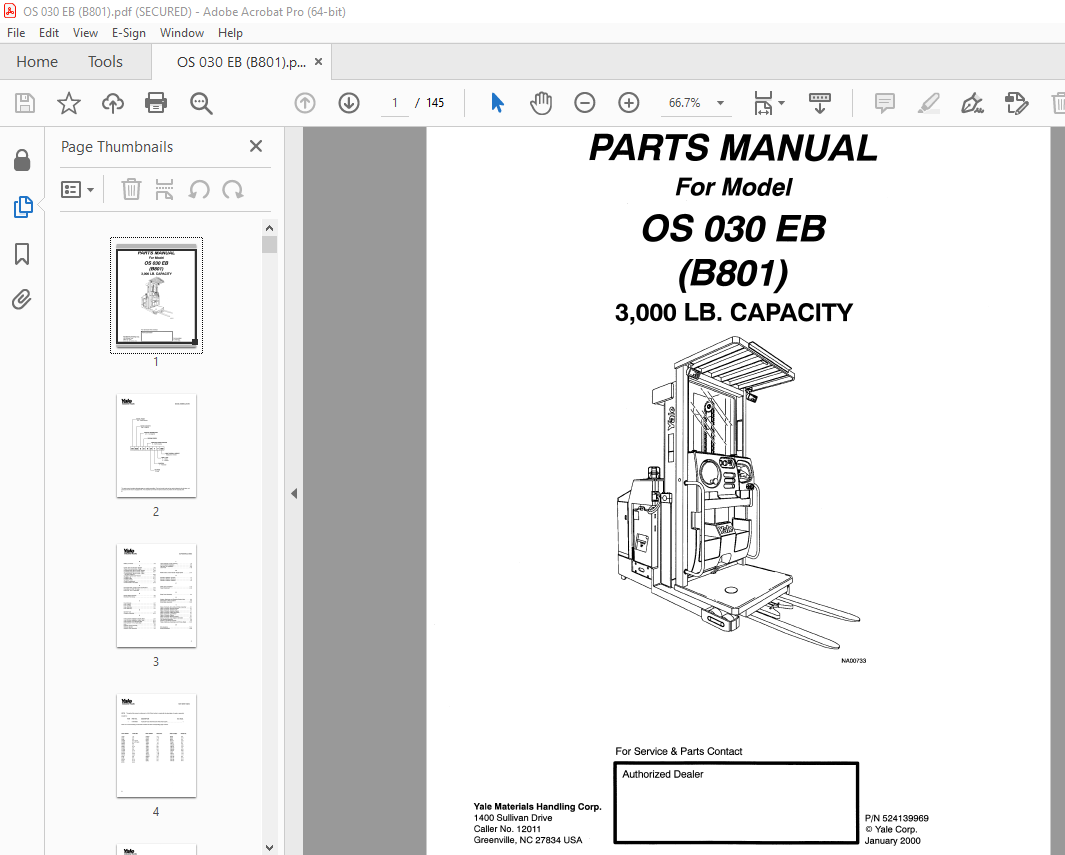This screenshot has width=1065, height=855.
Task: Close the Page Thumbnails panel
Action: (x=255, y=146)
